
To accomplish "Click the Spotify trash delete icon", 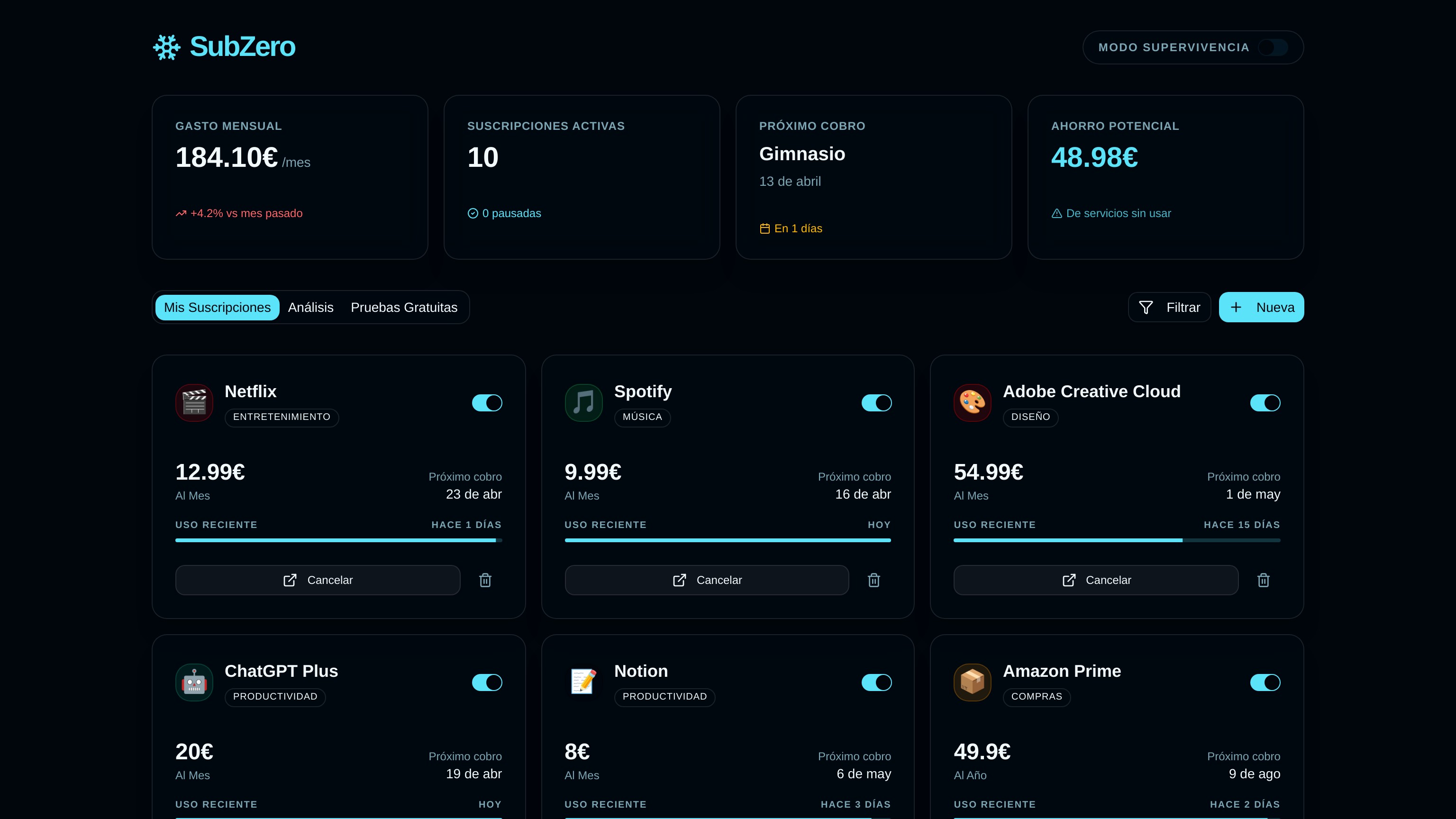I will (x=874, y=580).
